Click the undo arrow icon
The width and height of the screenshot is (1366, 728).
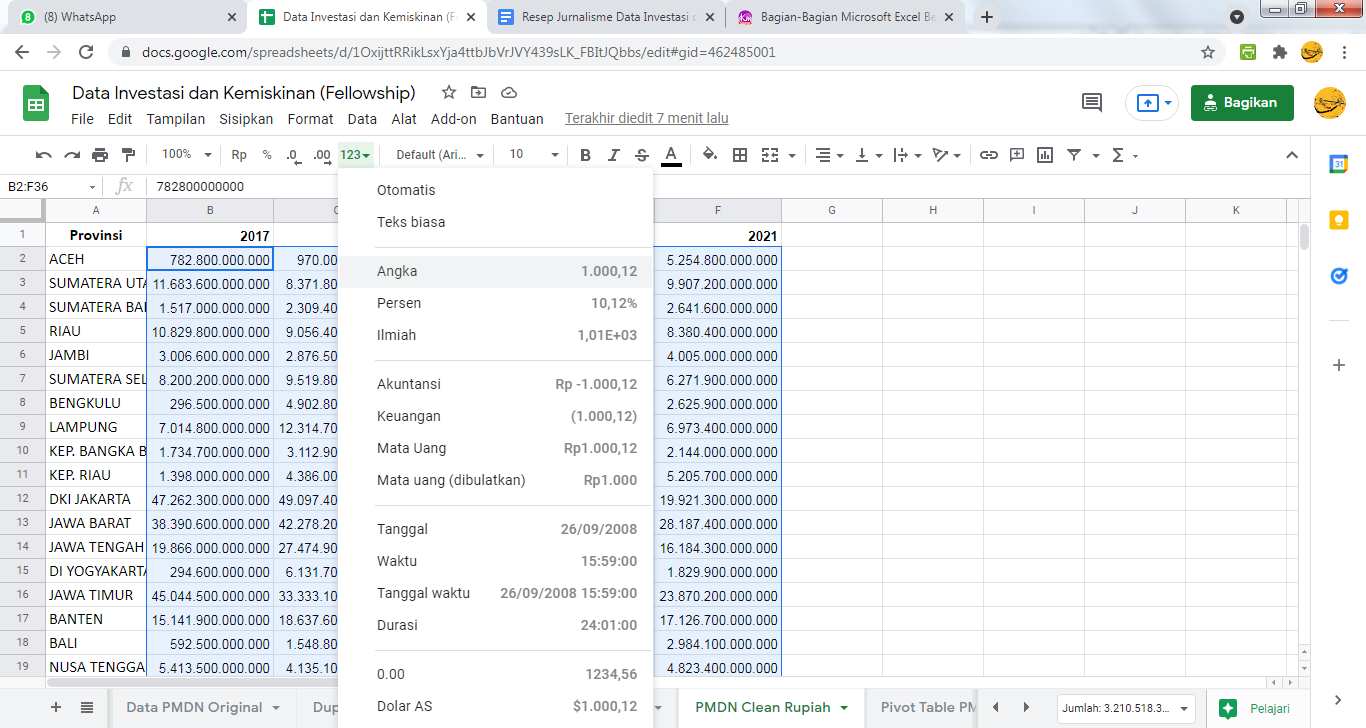[43, 155]
